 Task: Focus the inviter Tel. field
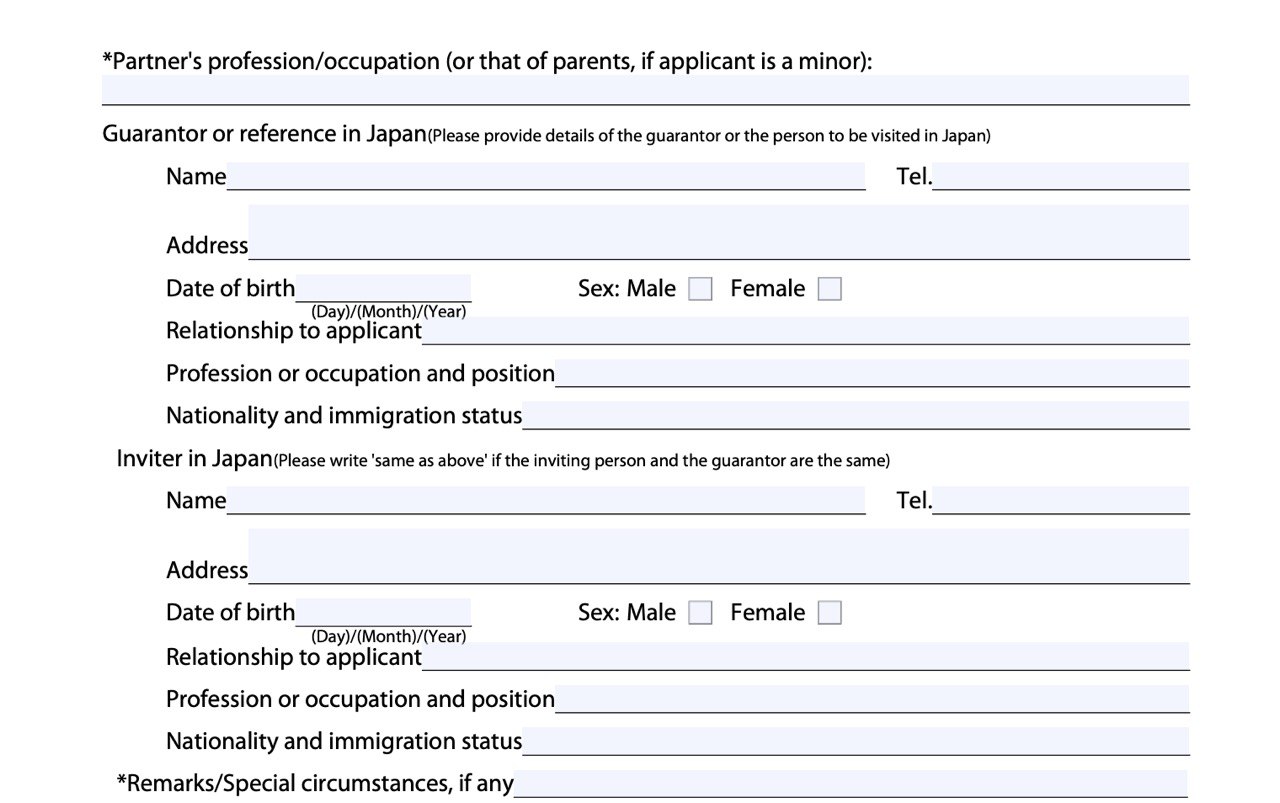click(x=1061, y=500)
